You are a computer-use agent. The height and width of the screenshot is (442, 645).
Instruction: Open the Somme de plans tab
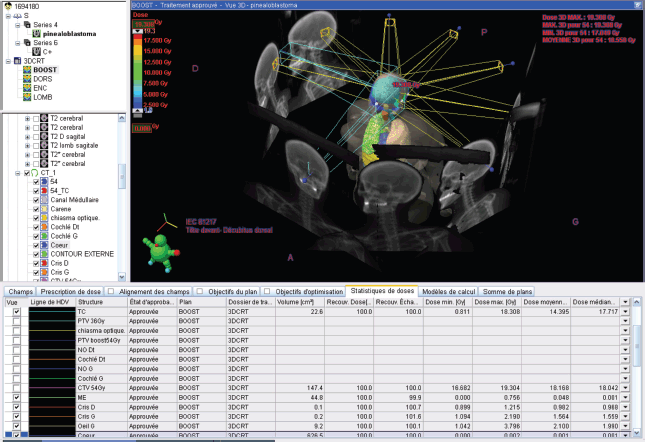(507, 292)
